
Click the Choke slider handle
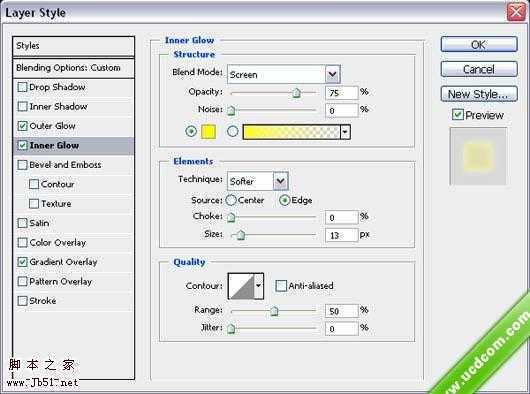pos(231,217)
